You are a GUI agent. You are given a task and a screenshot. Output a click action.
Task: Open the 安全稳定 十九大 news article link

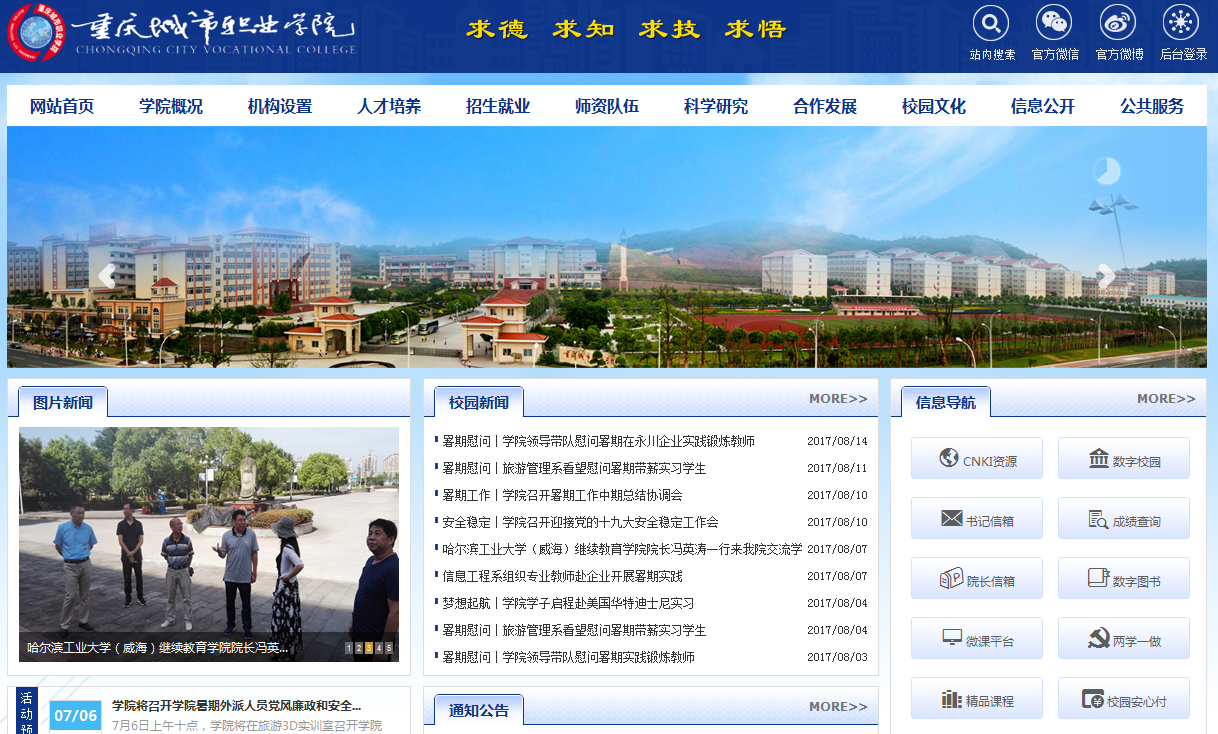point(580,522)
